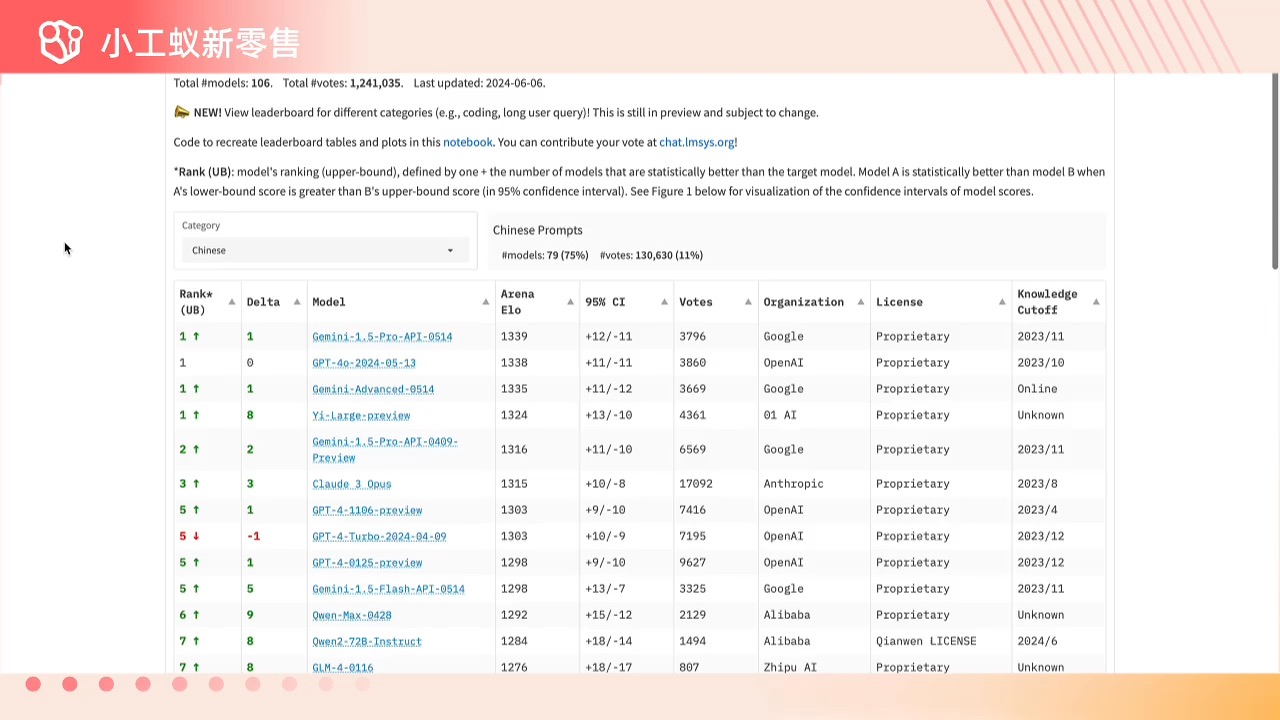Select votes value 9627

[x=692, y=563]
